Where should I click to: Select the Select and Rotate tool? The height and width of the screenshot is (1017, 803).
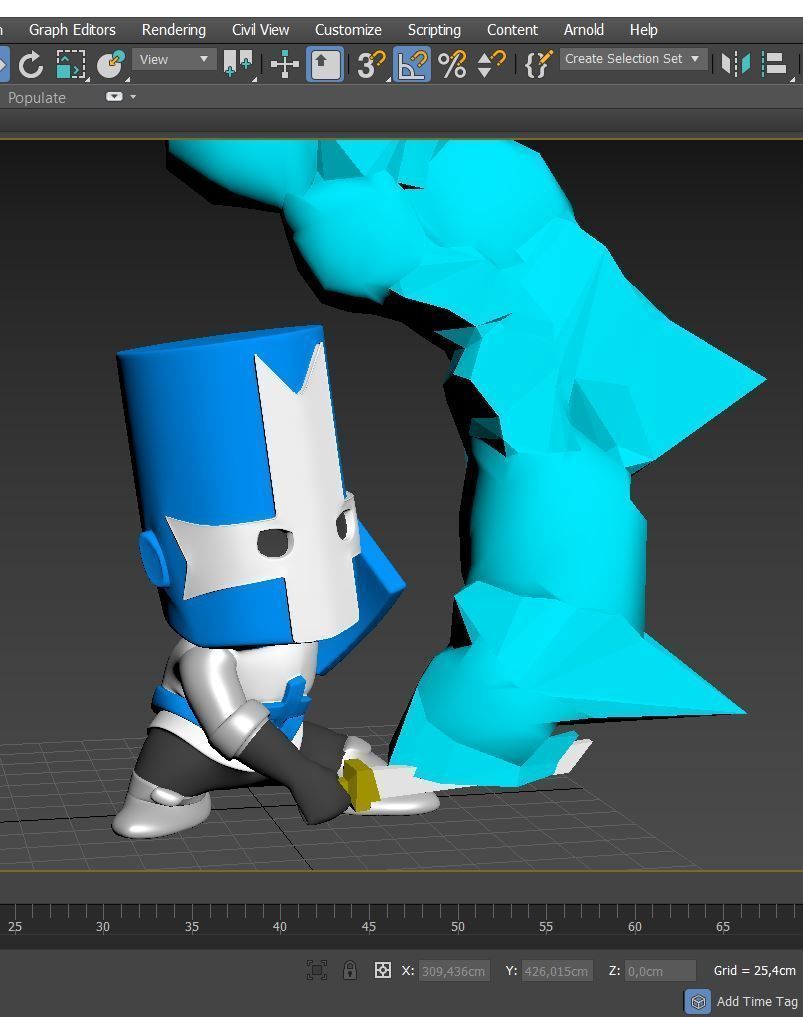[30, 64]
